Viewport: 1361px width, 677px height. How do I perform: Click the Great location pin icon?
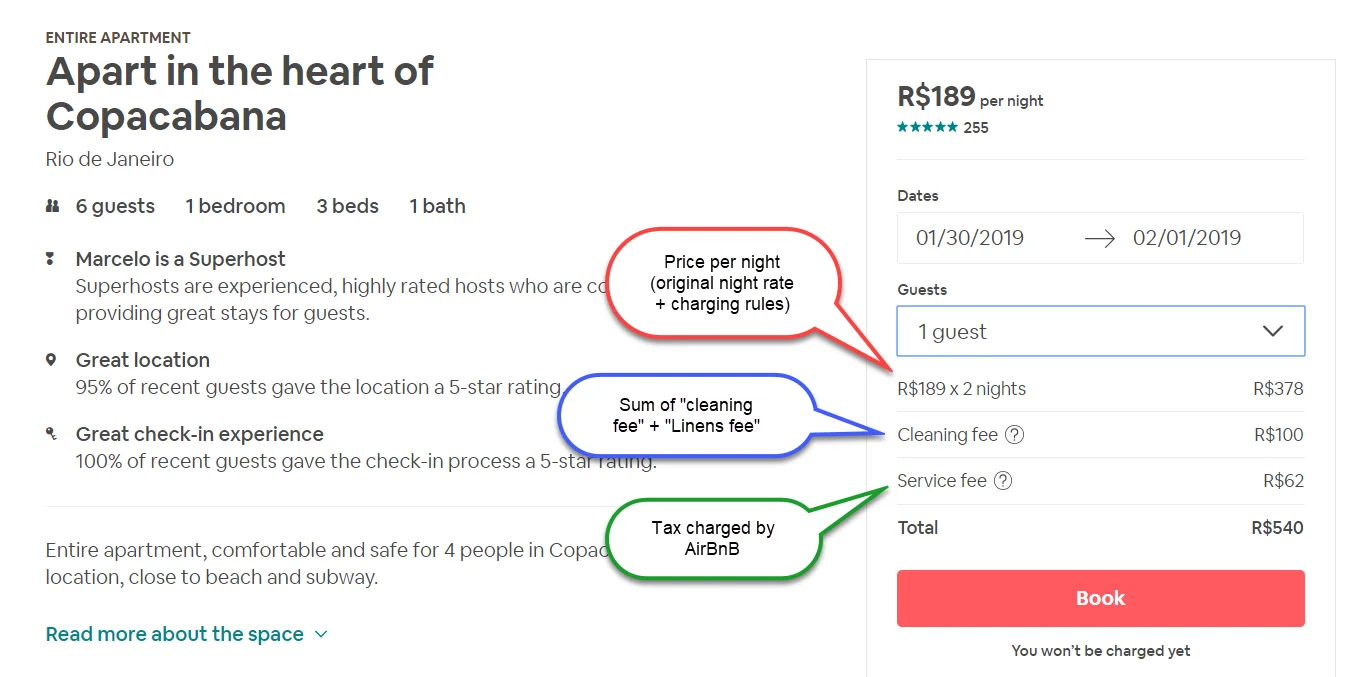51,360
